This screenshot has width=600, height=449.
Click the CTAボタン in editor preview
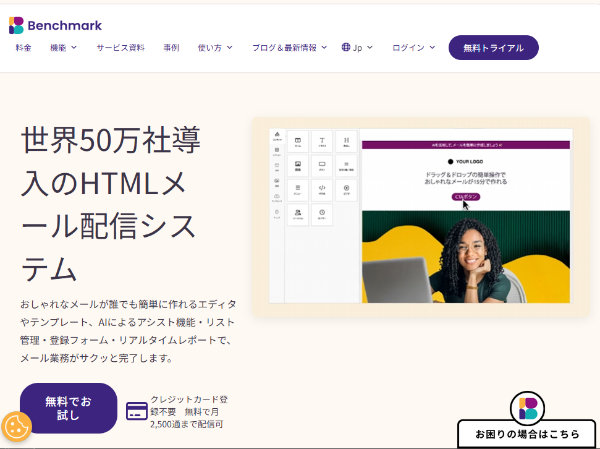tap(466, 197)
